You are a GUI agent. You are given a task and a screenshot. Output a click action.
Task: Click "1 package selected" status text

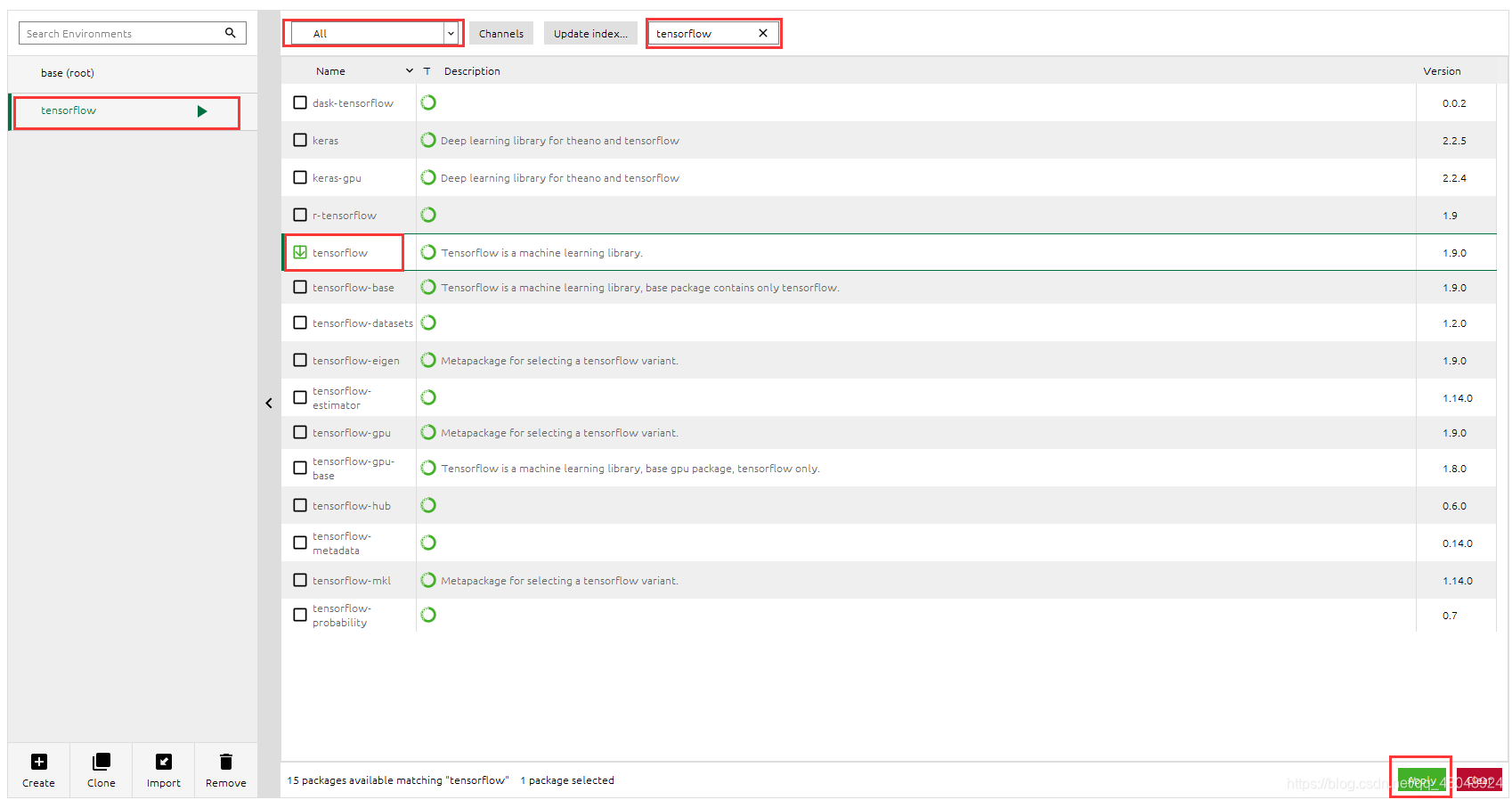[567, 780]
